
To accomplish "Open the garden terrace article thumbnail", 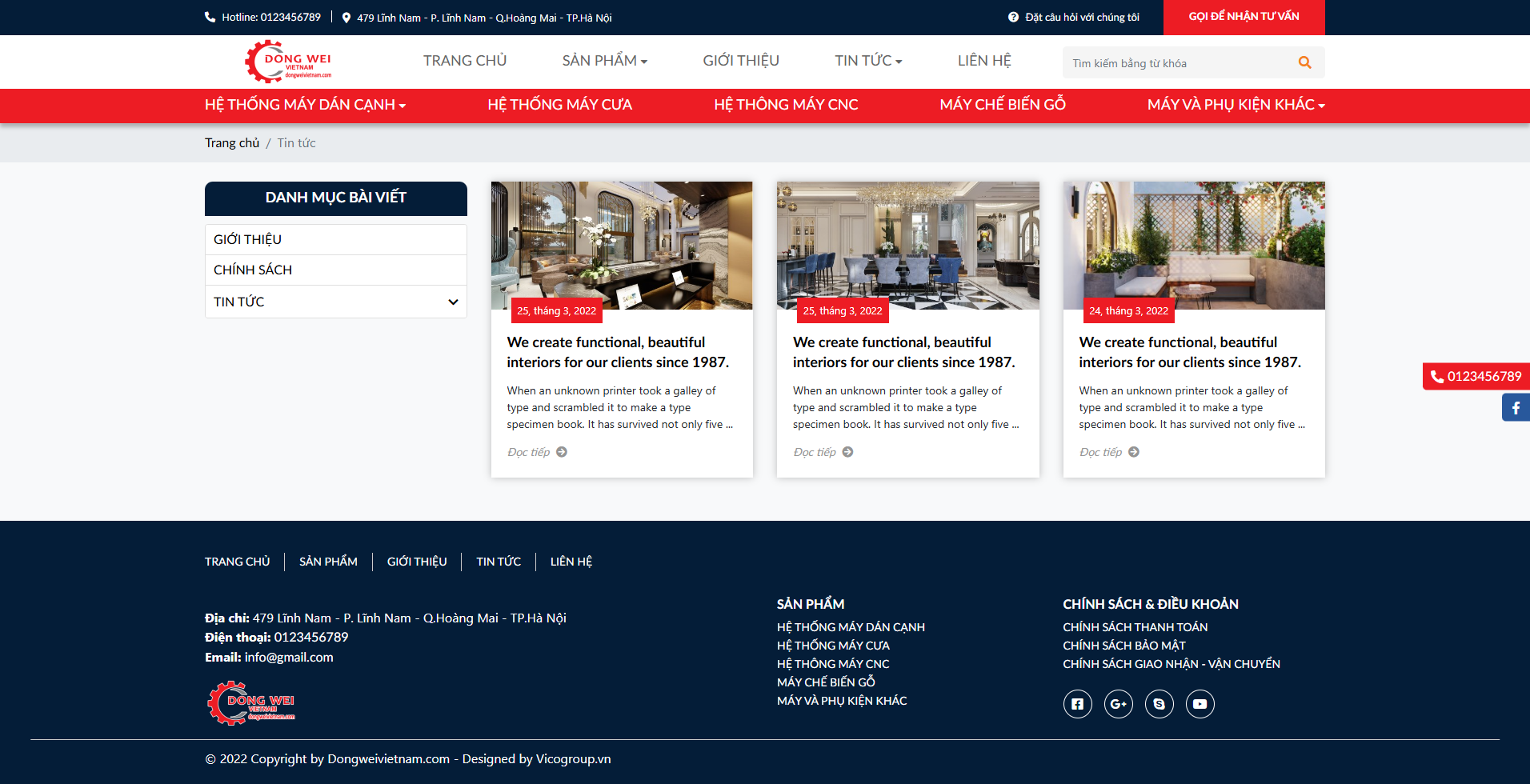I will coord(1193,246).
